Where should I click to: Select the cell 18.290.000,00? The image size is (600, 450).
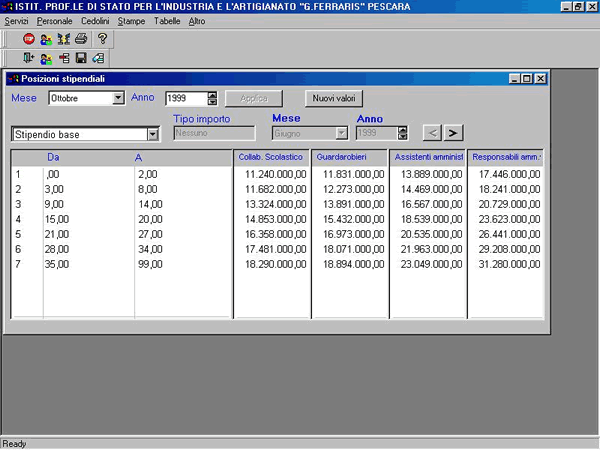pyautogui.click(x=276, y=264)
